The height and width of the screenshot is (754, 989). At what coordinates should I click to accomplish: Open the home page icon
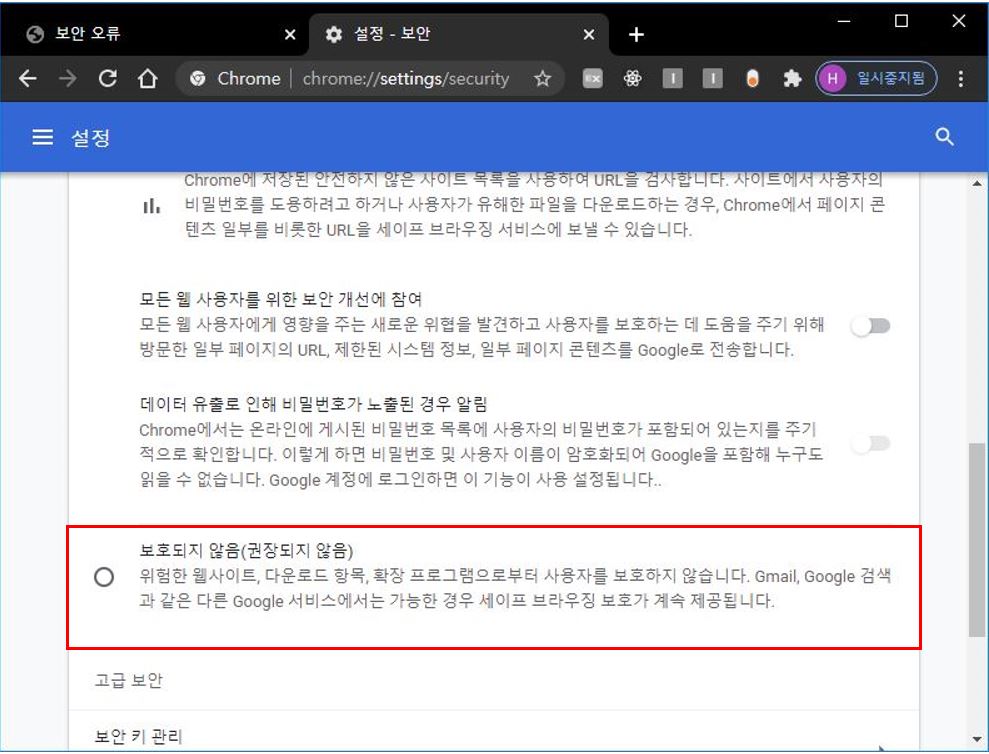click(x=148, y=78)
